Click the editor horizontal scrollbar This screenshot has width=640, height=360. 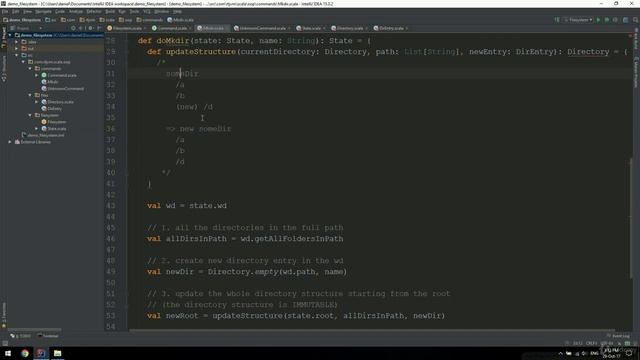(372, 330)
